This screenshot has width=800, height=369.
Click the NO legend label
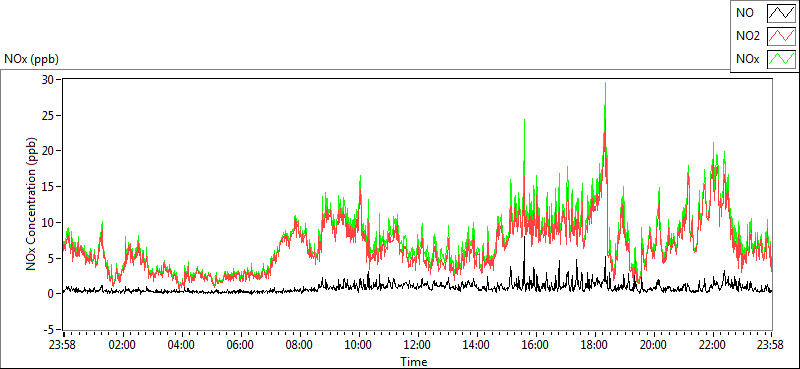pyautogui.click(x=744, y=14)
